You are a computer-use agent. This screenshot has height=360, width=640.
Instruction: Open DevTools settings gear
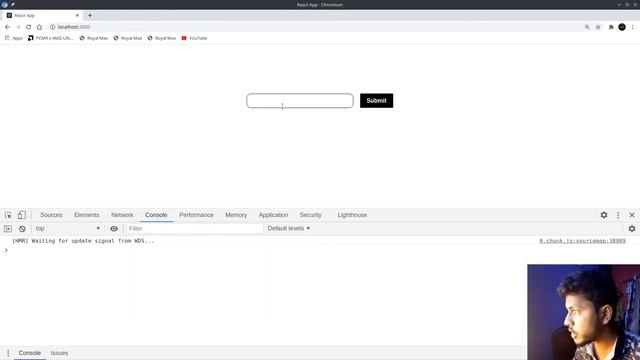coord(604,215)
